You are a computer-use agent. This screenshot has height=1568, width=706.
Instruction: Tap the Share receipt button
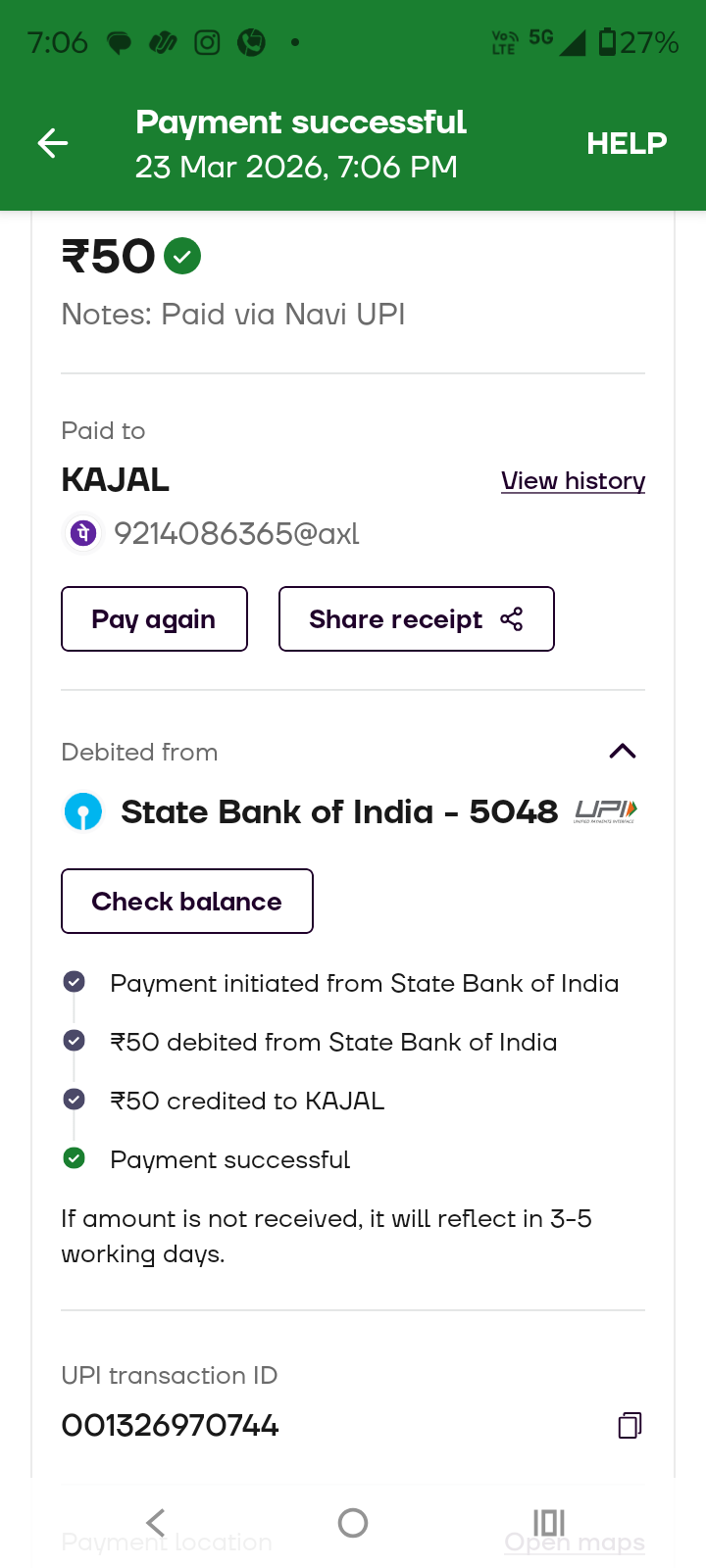pyautogui.click(x=416, y=619)
